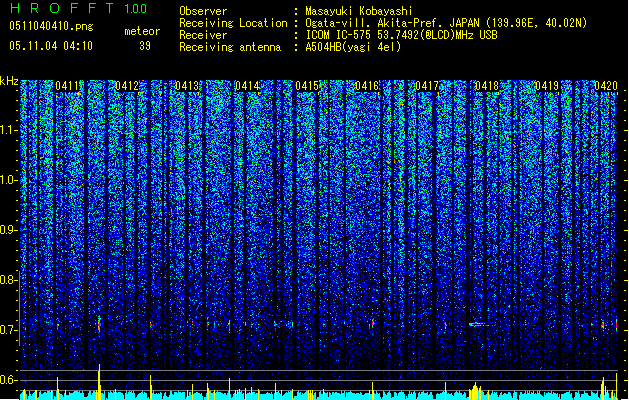Click the meteor count value 39
629x400 pixels.
pyautogui.click(x=145, y=46)
